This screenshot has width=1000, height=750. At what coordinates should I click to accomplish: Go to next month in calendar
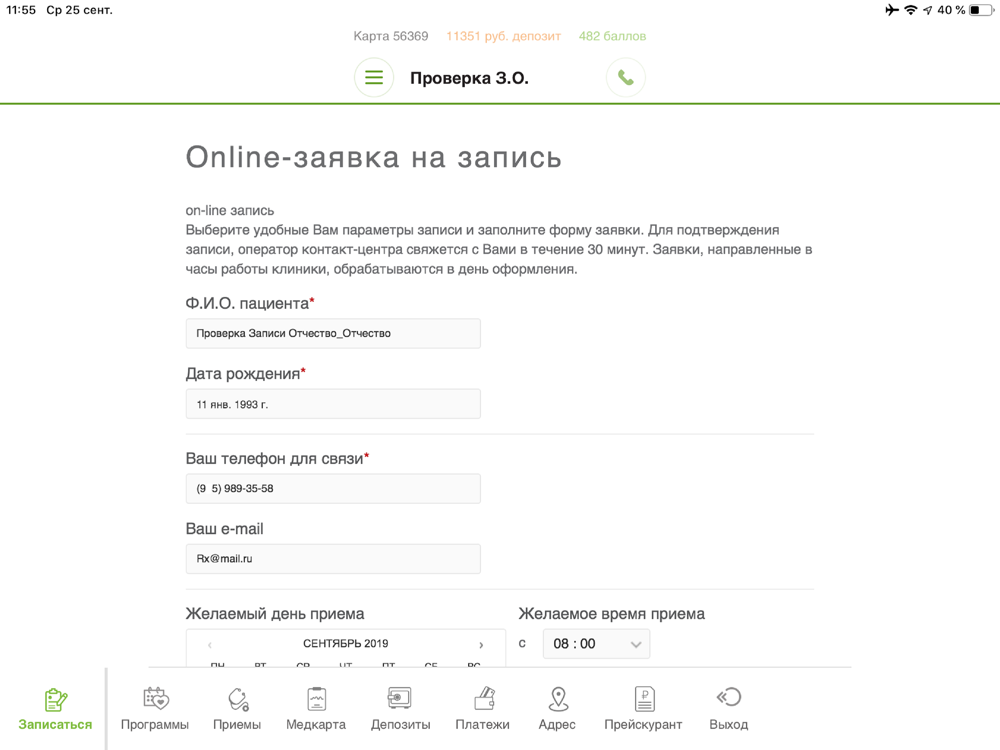[x=481, y=645]
